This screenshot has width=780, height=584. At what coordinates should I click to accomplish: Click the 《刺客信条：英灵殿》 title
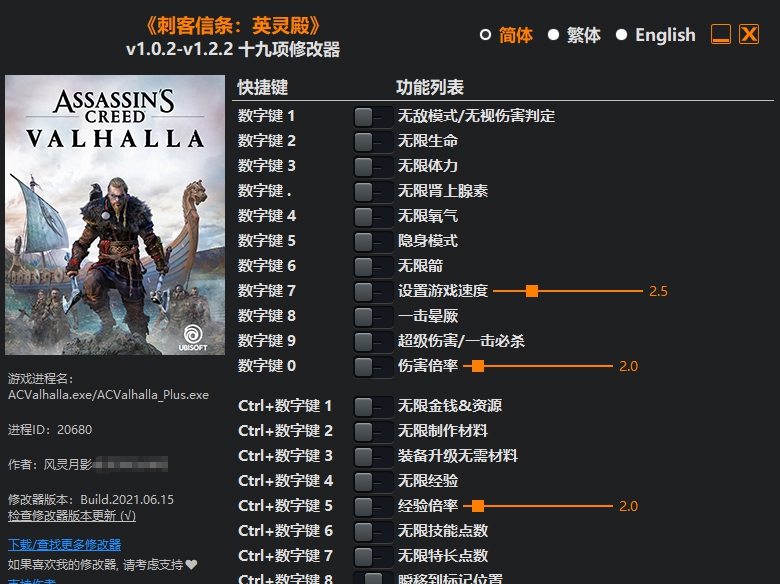[x=233, y=26]
